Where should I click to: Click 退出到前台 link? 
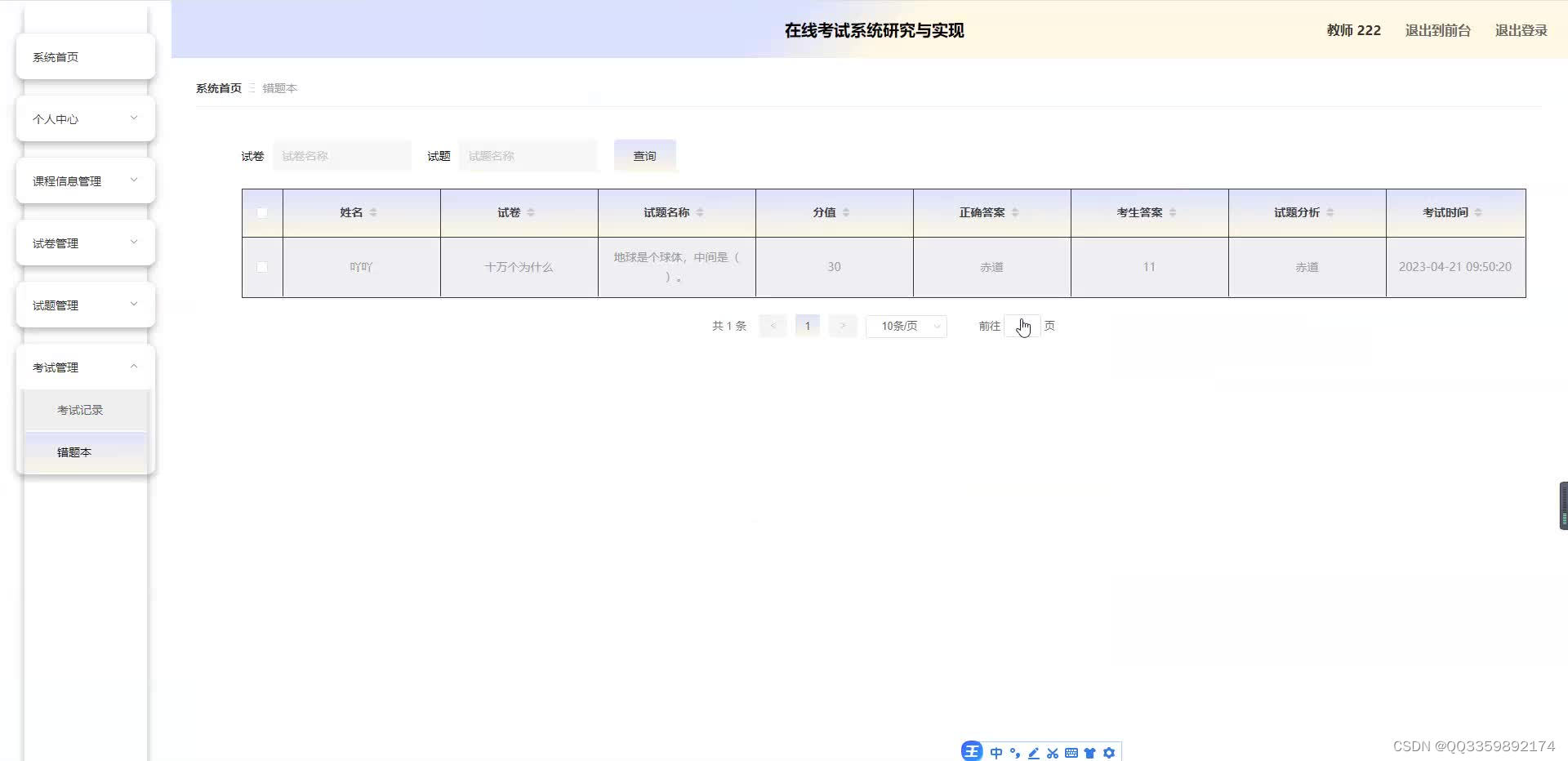(x=1437, y=30)
